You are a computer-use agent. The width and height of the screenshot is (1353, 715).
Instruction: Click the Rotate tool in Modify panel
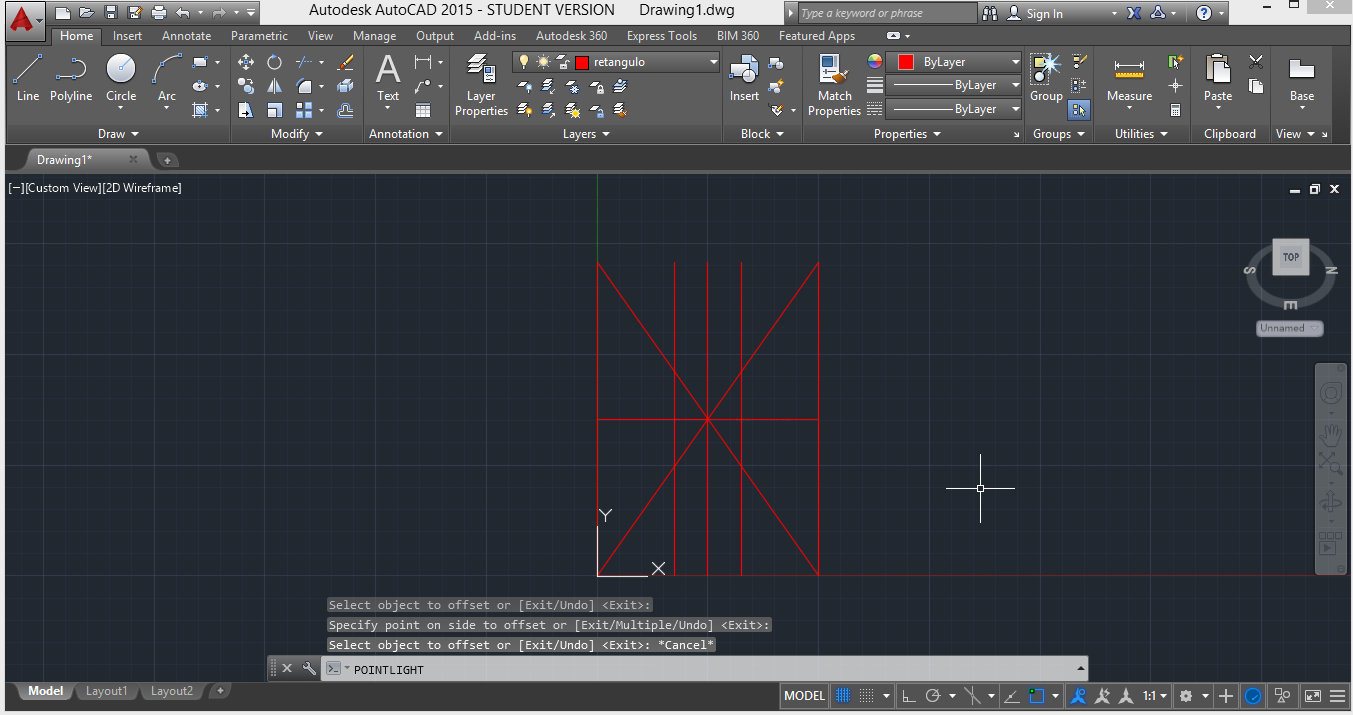coord(274,62)
